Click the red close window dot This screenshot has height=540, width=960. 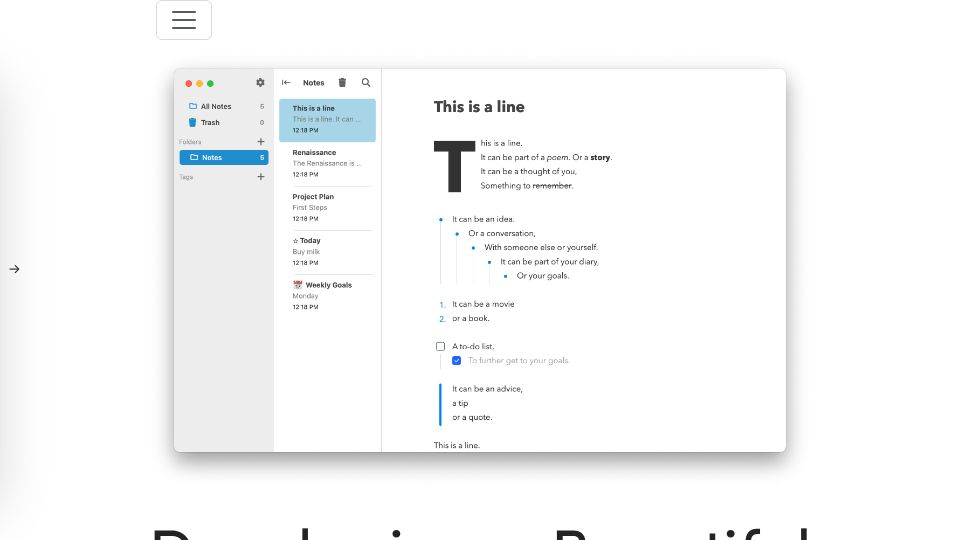click(189, 83)
